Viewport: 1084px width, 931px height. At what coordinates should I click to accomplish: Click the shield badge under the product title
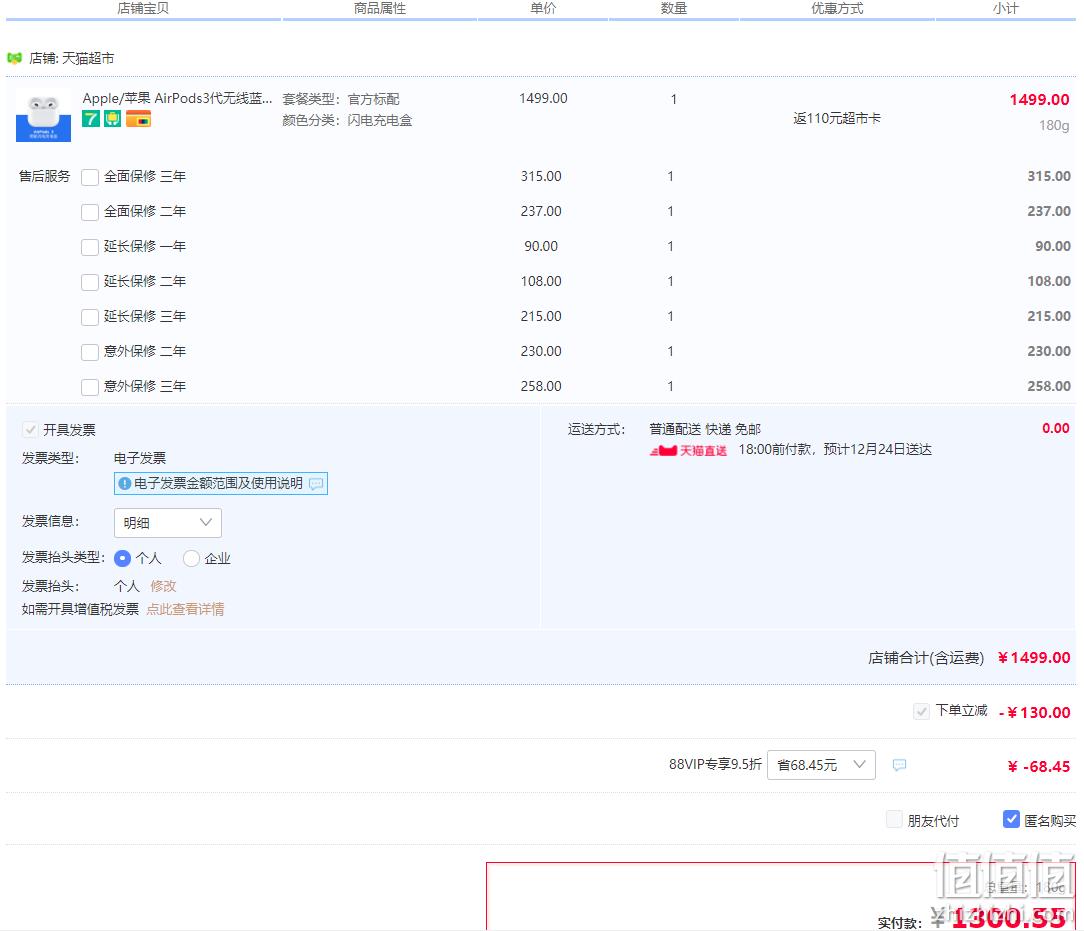112,119
